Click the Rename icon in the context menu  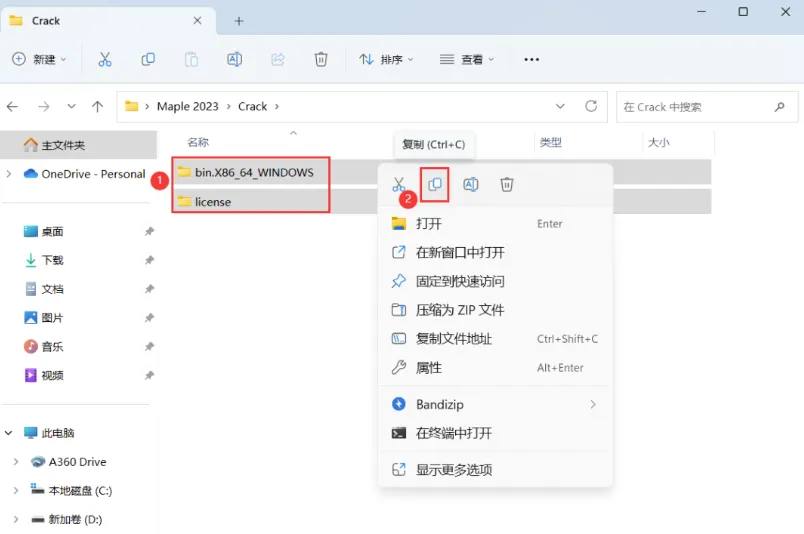(471, 184)
